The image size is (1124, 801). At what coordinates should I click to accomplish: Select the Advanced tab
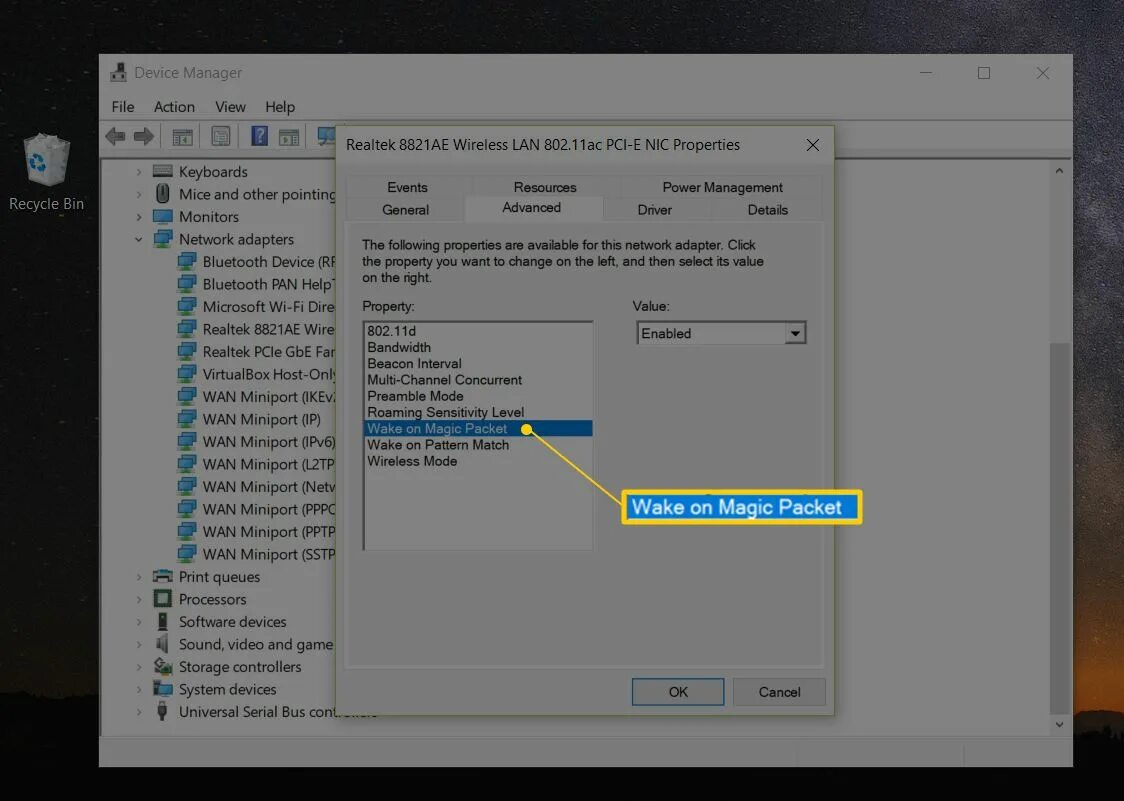(532, 208)
